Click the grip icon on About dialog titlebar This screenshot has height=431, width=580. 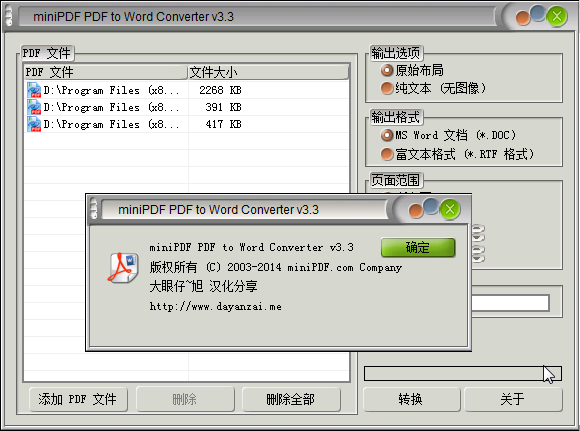94,209
